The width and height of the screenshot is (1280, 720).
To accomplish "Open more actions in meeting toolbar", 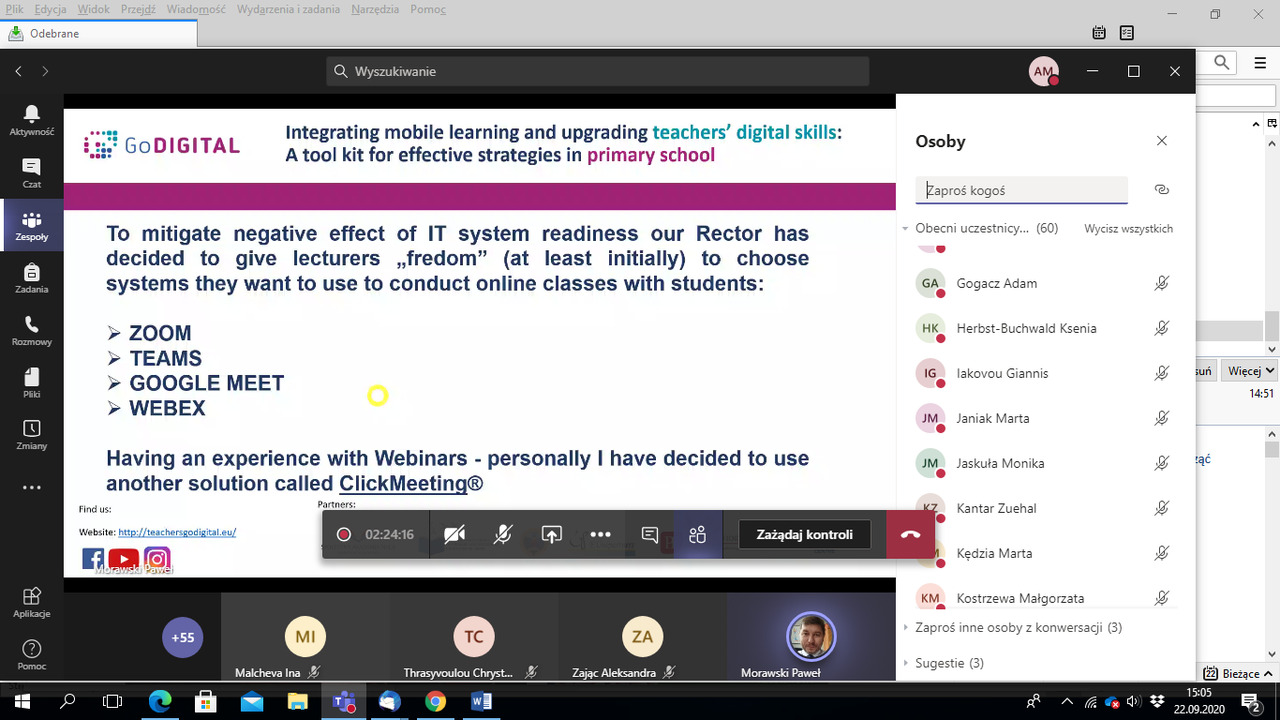I will click(x=600, y=535).
